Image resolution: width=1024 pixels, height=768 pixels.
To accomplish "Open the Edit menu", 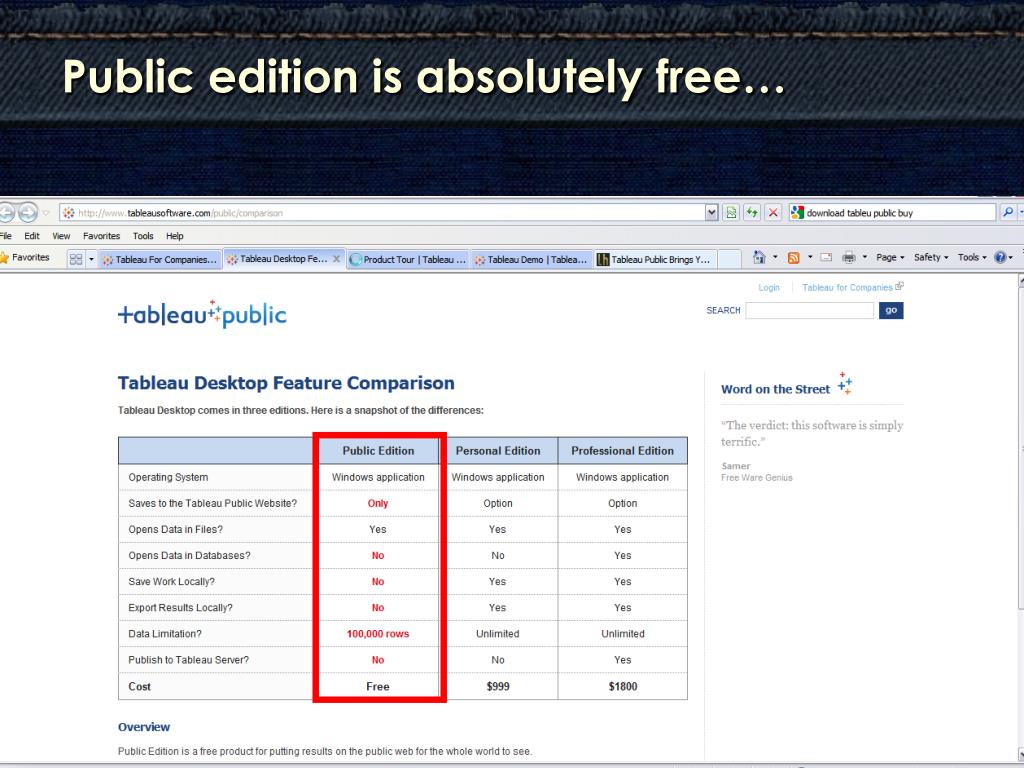I will point(32,236).
